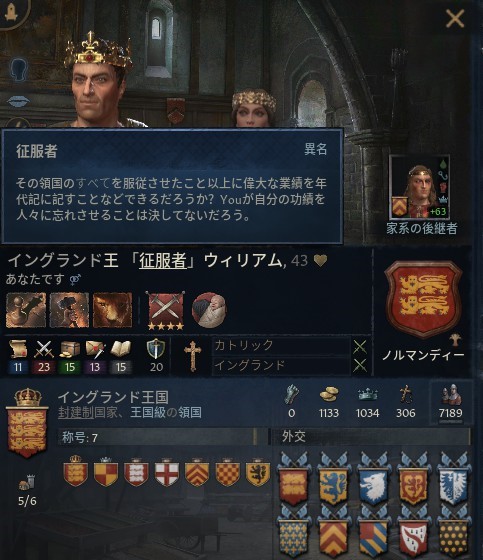483x560 pixels.
Task: Open the four-star crossed swords commander trait
Action: (x=165, y=310)
